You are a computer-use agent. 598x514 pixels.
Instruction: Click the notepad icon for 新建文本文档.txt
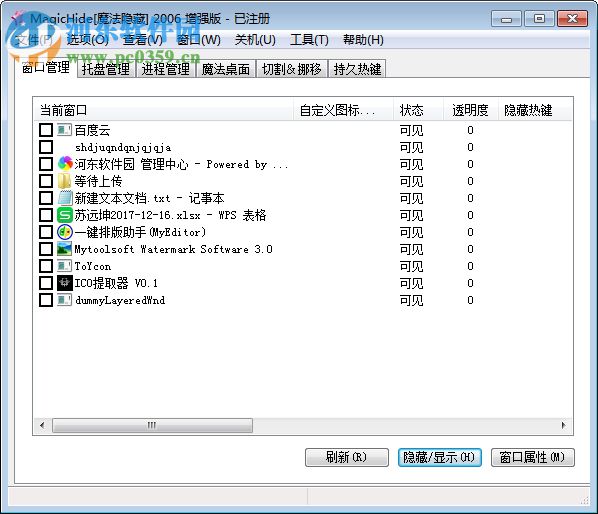tap(64, 198)
